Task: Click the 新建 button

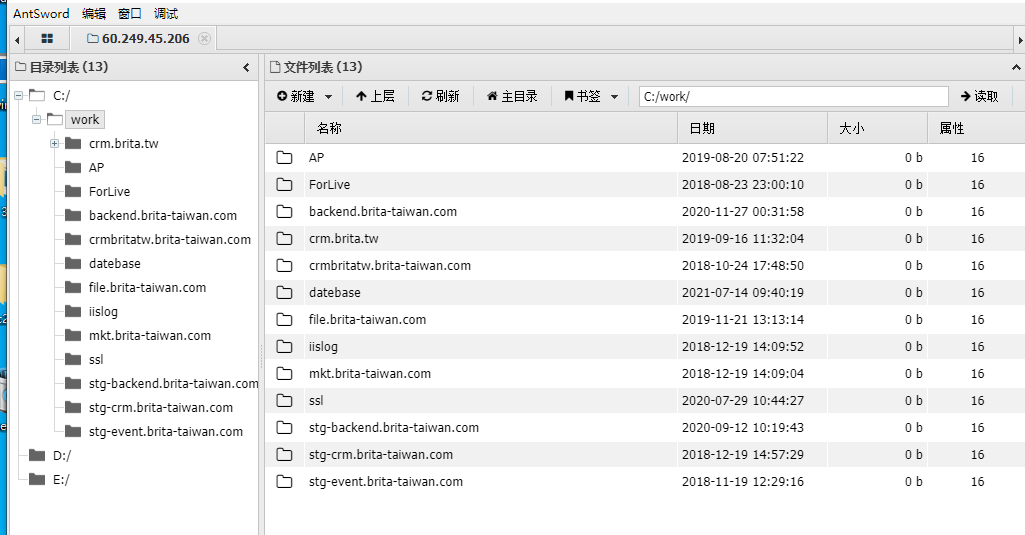Action: pyautogui.click(x=295, y=96)
